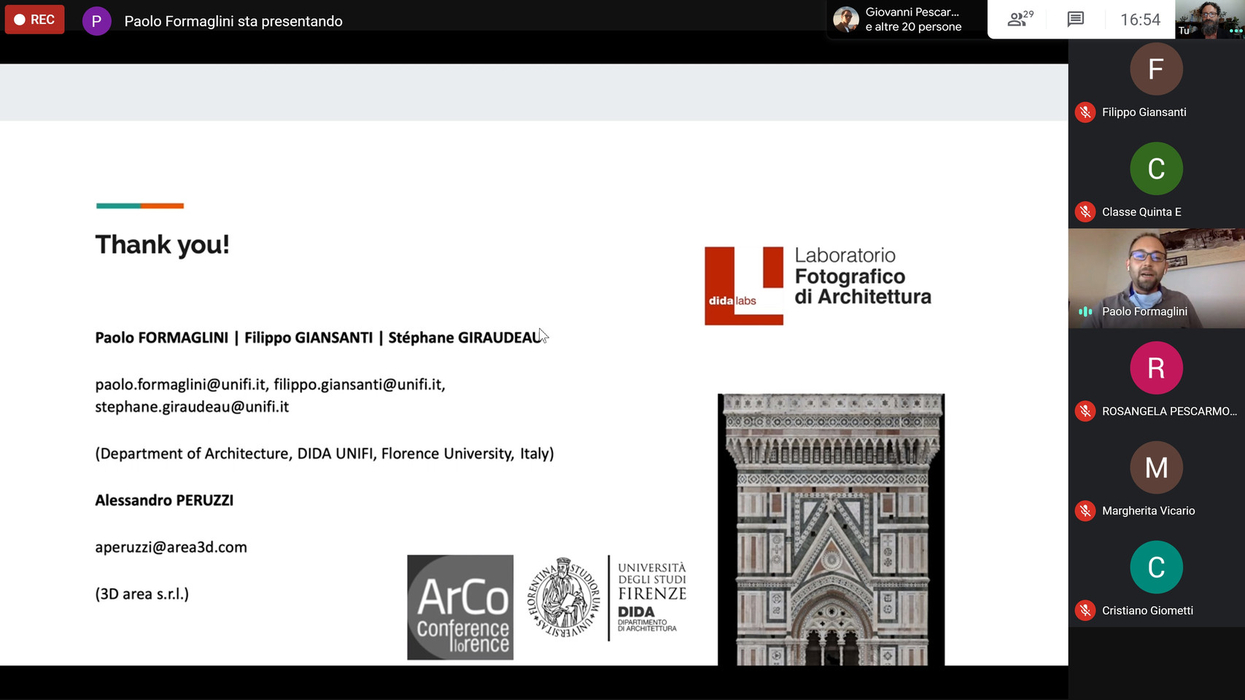Click the Florence cathedral facade image

[831, 528]
